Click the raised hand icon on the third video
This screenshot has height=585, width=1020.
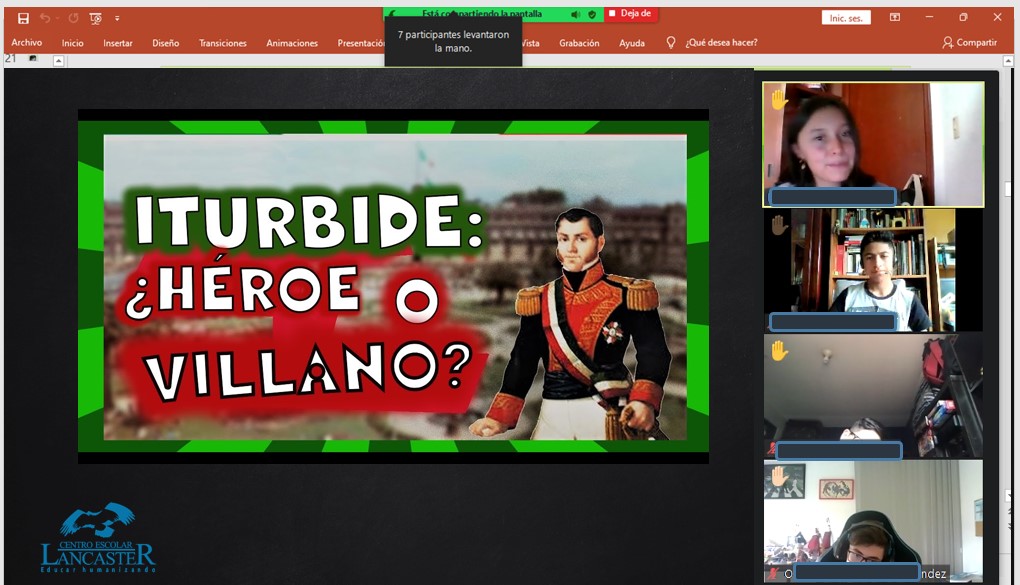(x=779, y=351)
